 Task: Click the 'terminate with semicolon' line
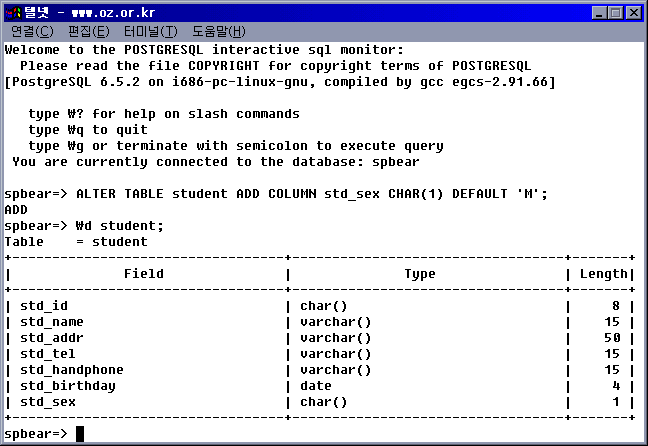236,146
